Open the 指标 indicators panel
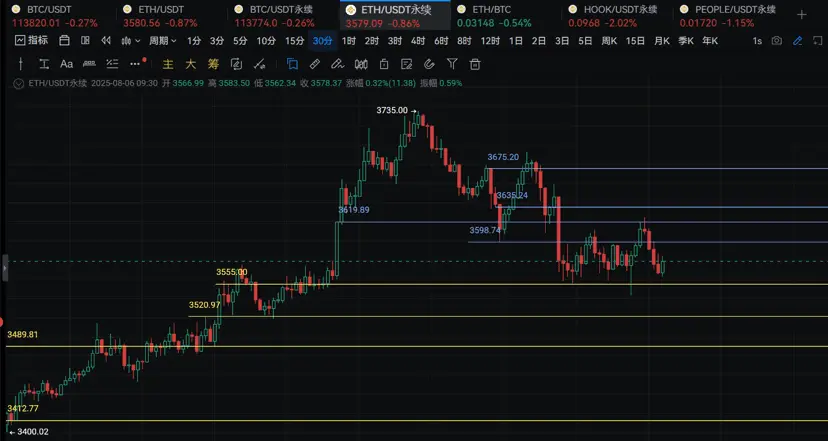The height and width of the screenshot is (441, 828). [x=31, y=41]
